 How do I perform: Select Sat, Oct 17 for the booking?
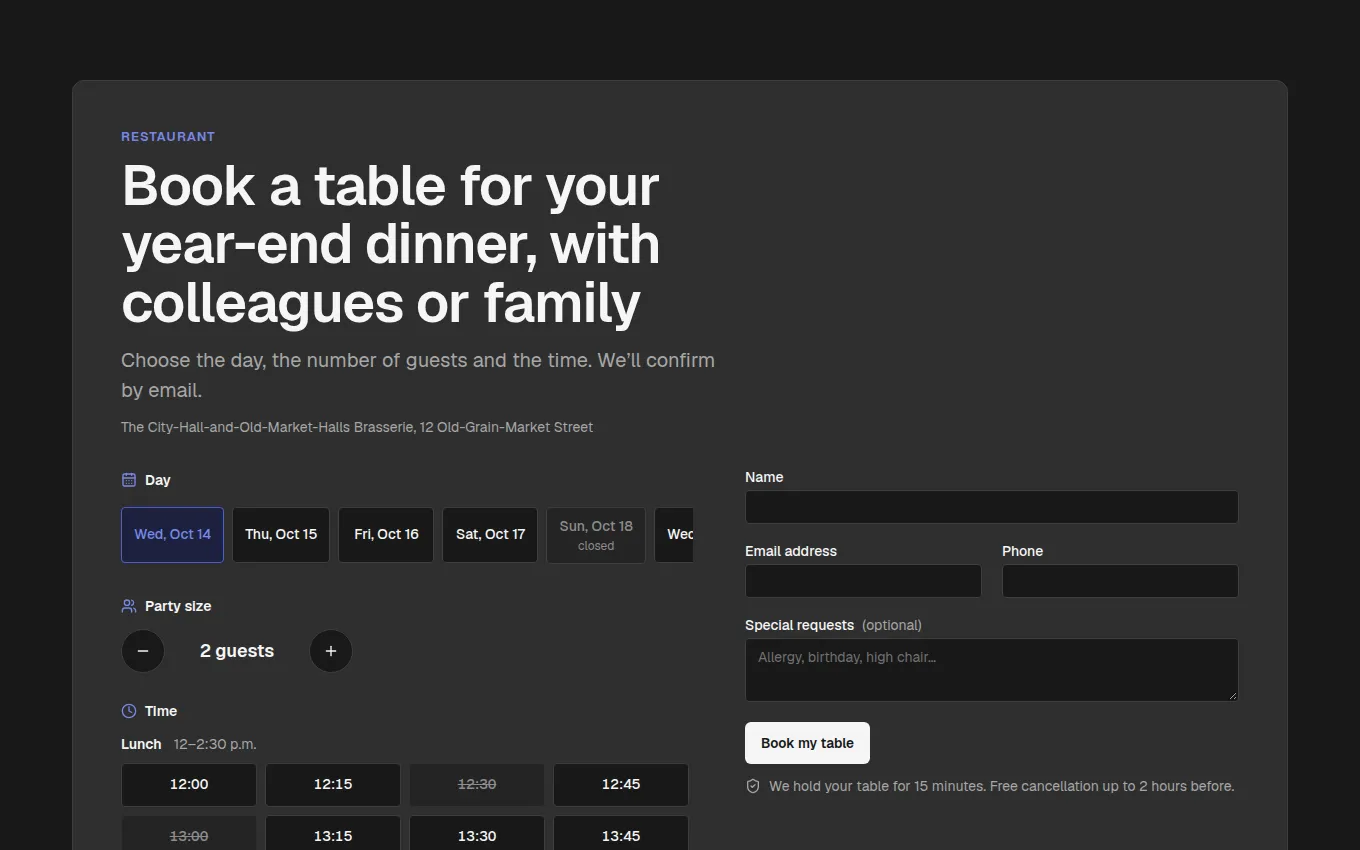pyautogui.click(x=490, y=535)
